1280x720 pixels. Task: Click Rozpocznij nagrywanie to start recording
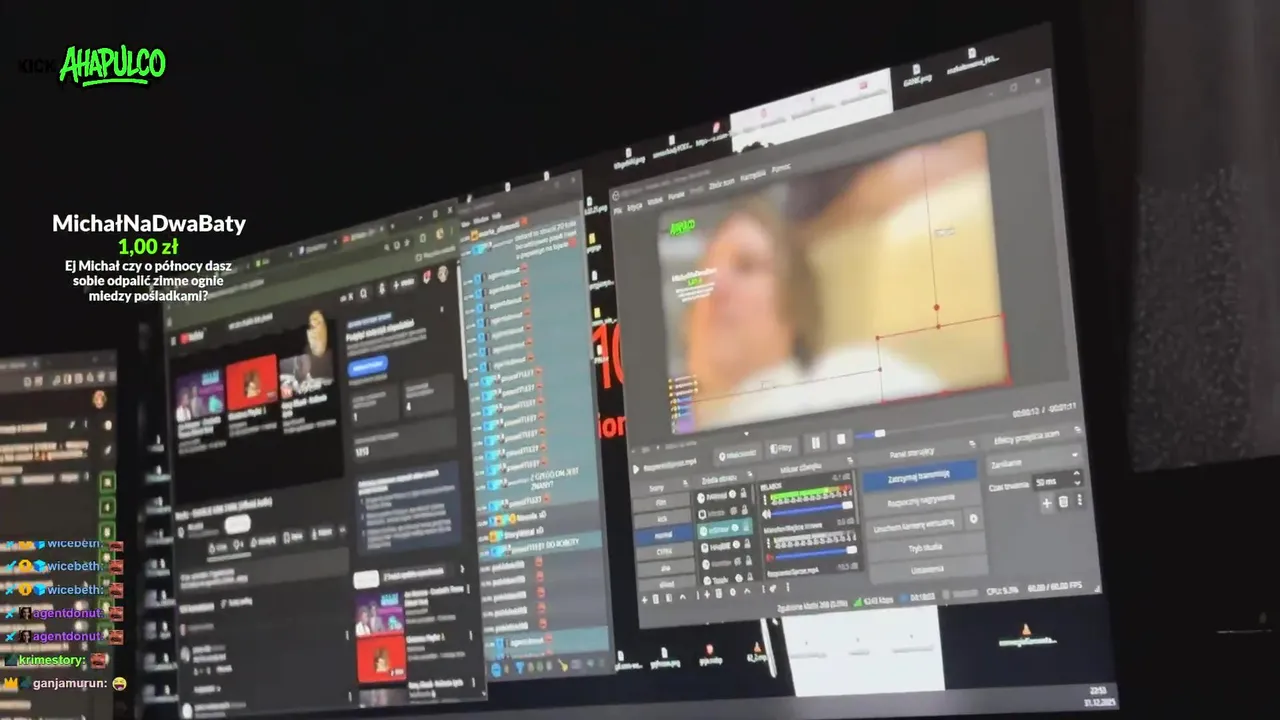[922, 501]
